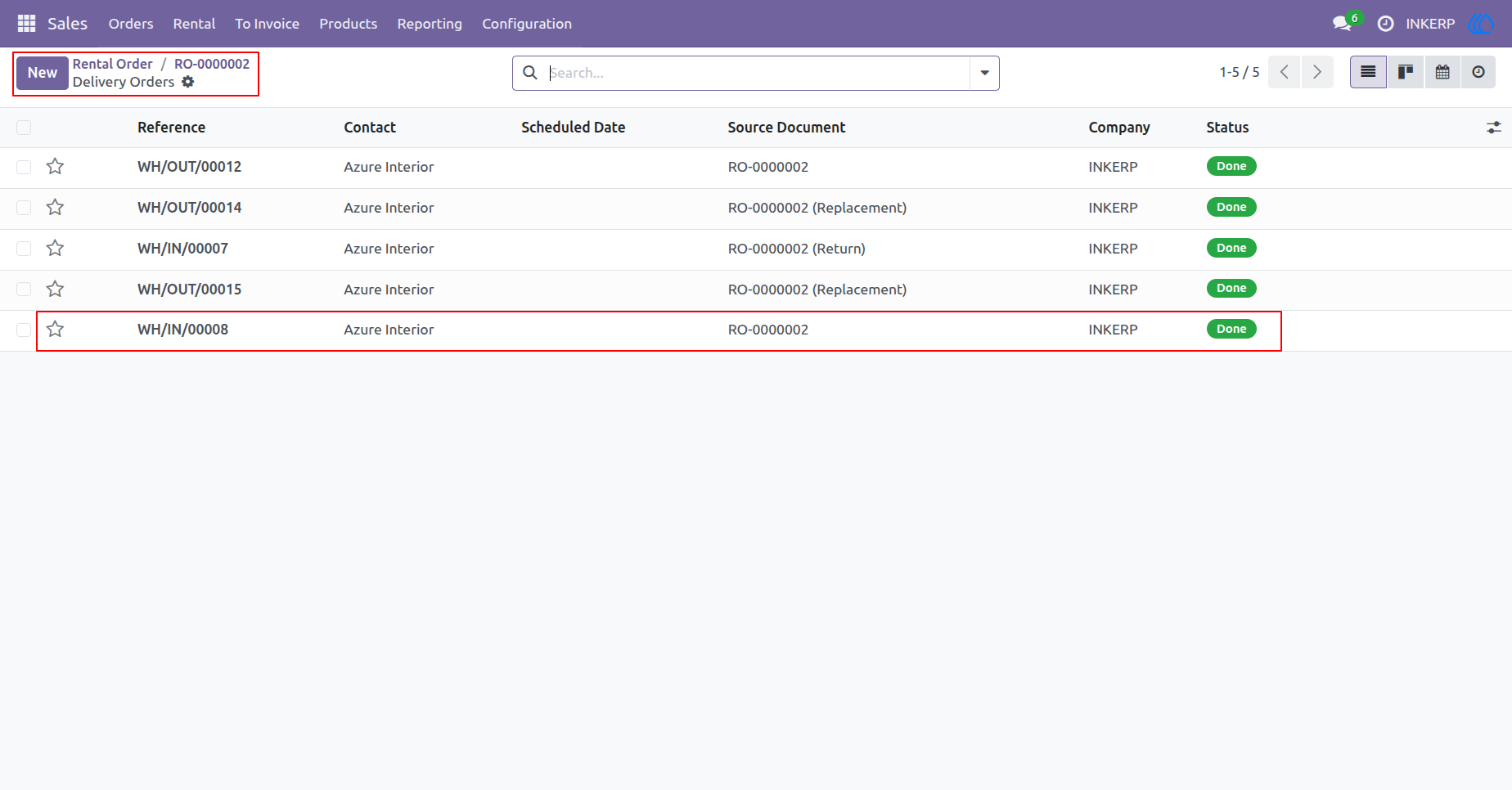Go back to RO-0000002 breadcrumb link
This screenshot has width=1512, height=790.
click(212, 64)
